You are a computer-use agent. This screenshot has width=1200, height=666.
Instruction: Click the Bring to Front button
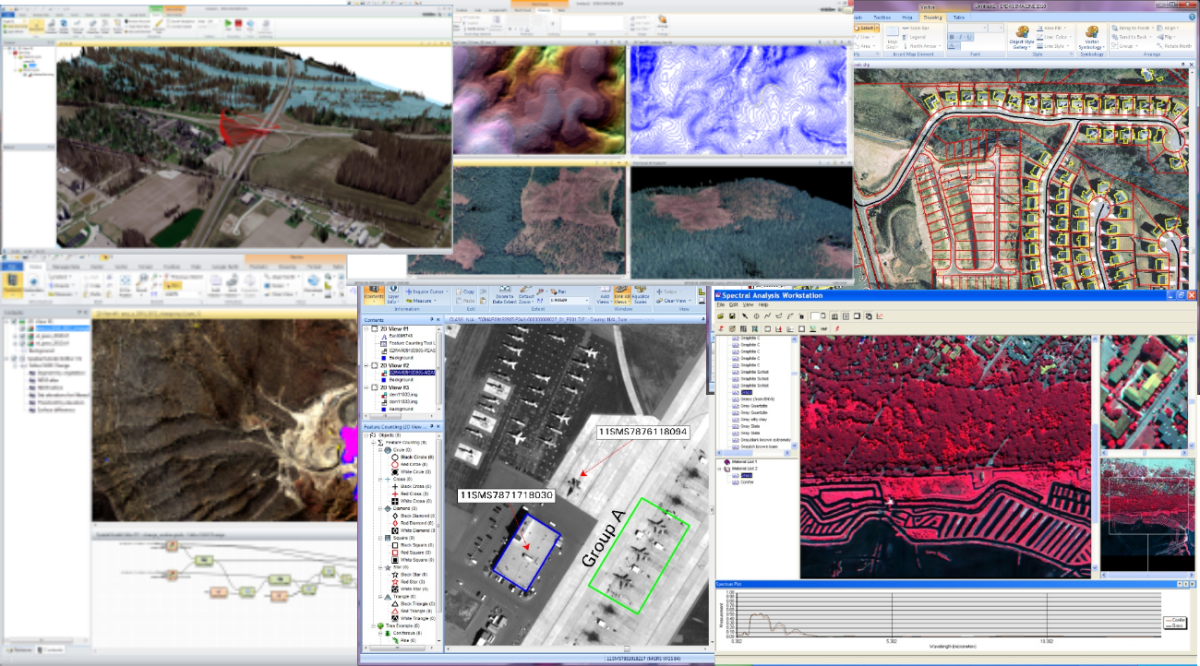[1130, 28]
